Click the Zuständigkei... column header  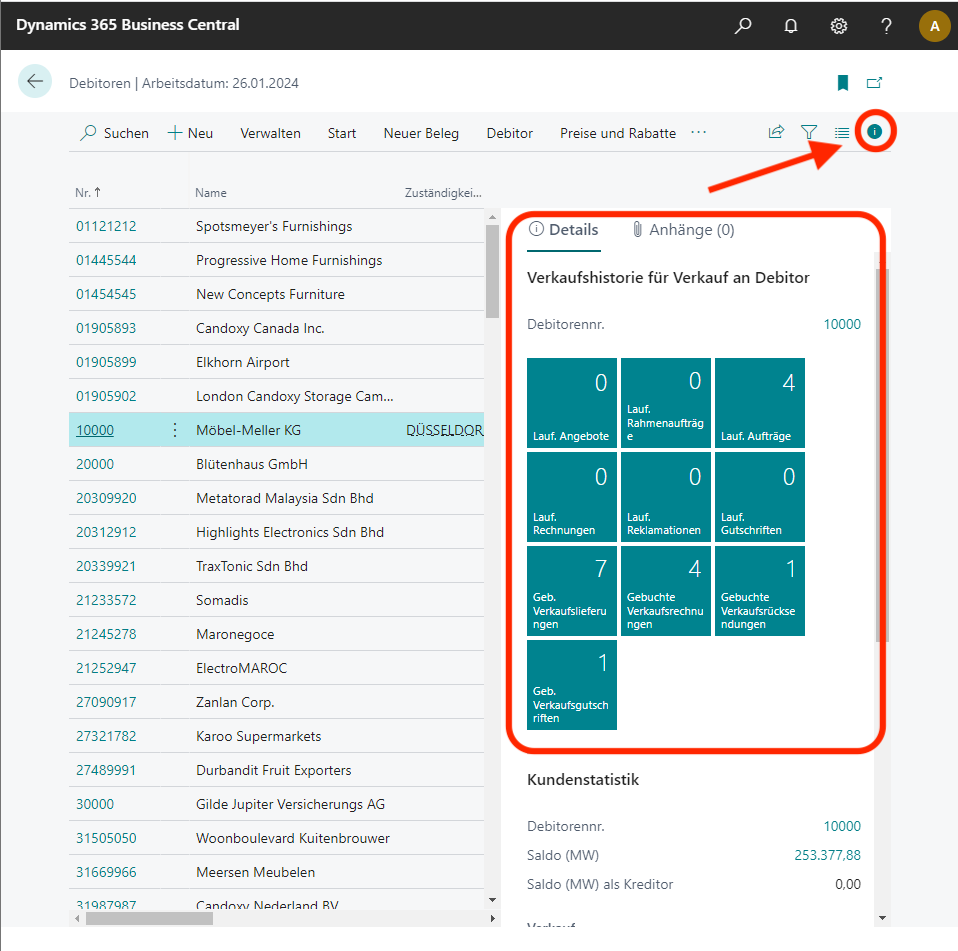pos(443,193)
